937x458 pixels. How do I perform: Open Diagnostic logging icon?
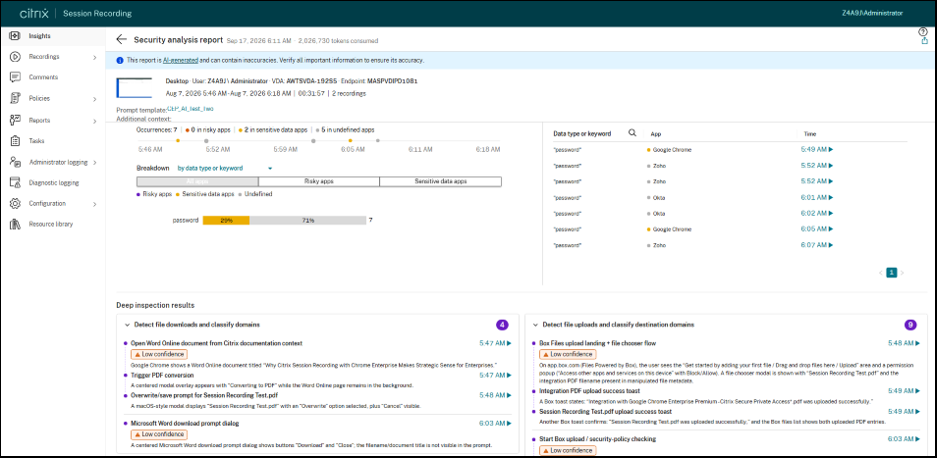[x=16, y=183]
